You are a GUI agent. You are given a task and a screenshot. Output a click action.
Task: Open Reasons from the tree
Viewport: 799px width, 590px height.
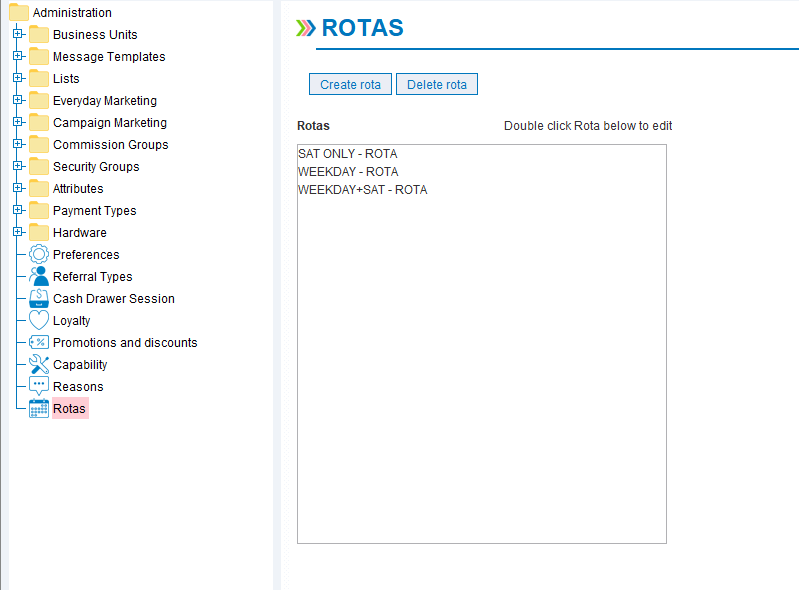[x=78, y=386]
